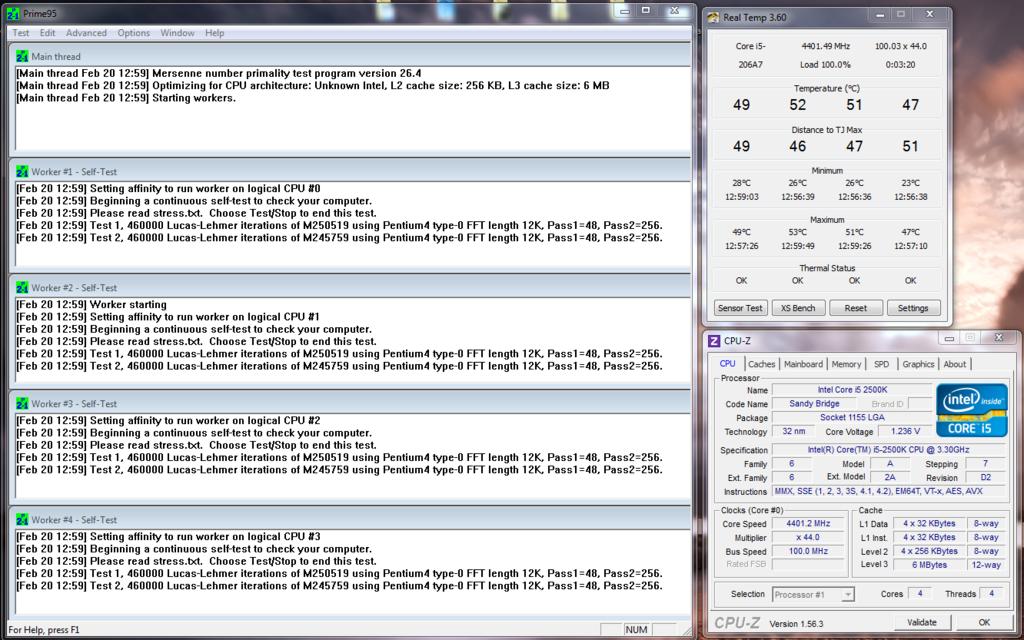Click the minimum temperature "28°C" in Real Temp

pos(741,183)
